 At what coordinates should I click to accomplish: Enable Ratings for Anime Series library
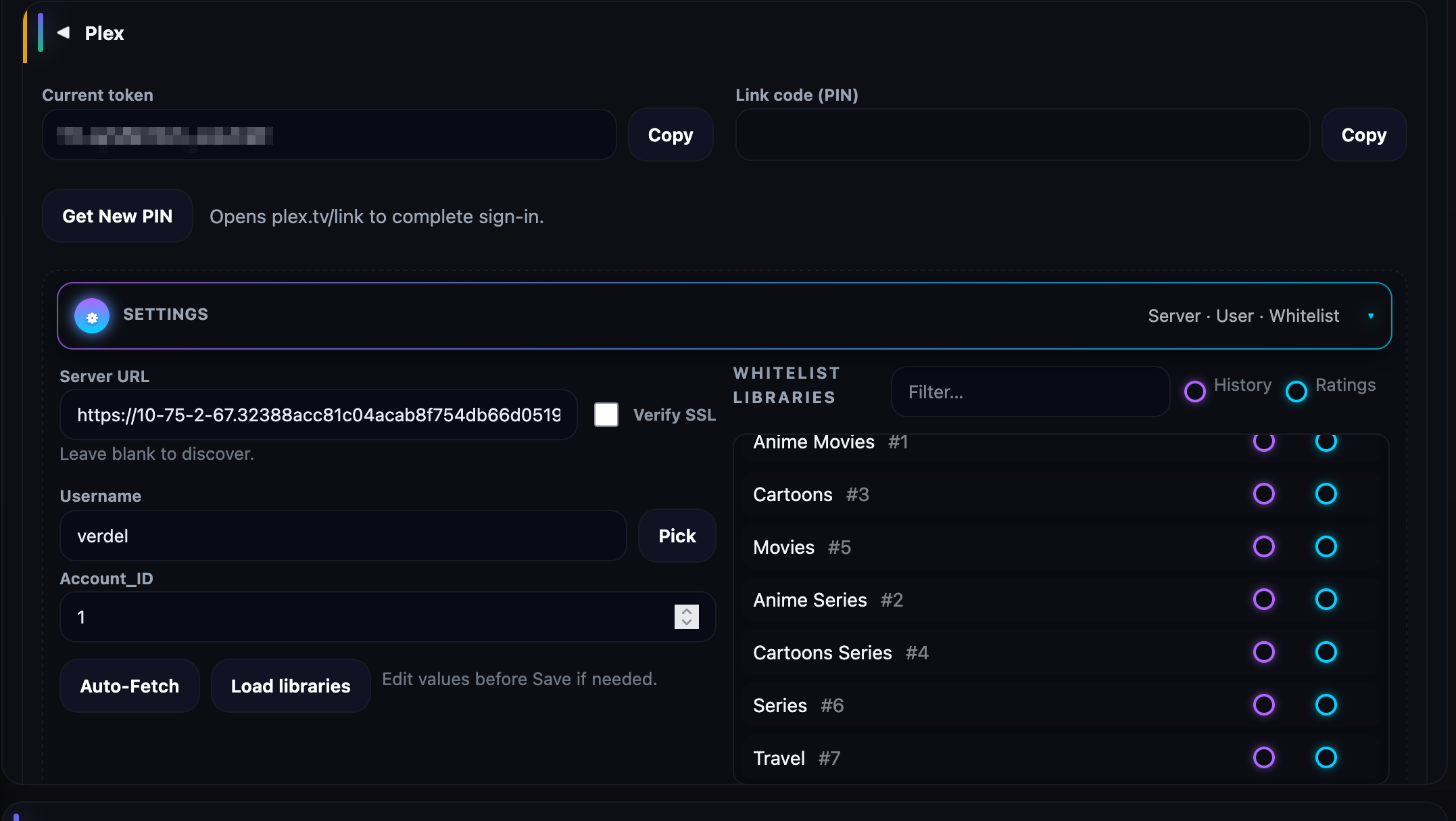tap(1326, 599)
